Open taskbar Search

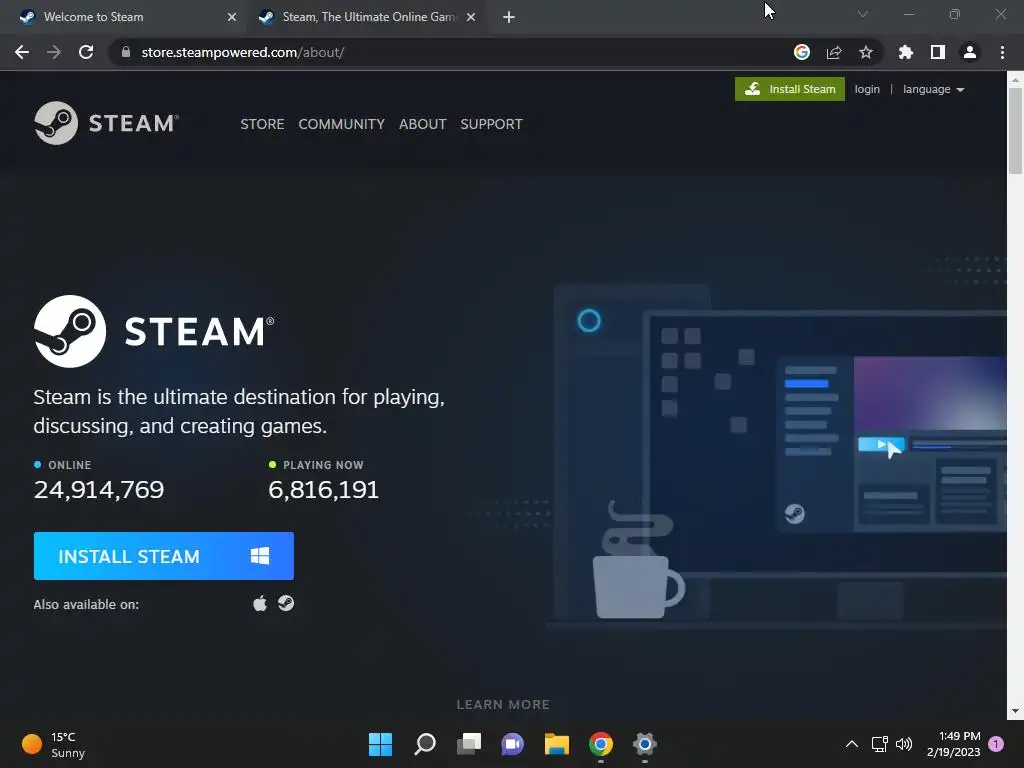[x=424, y=744]
